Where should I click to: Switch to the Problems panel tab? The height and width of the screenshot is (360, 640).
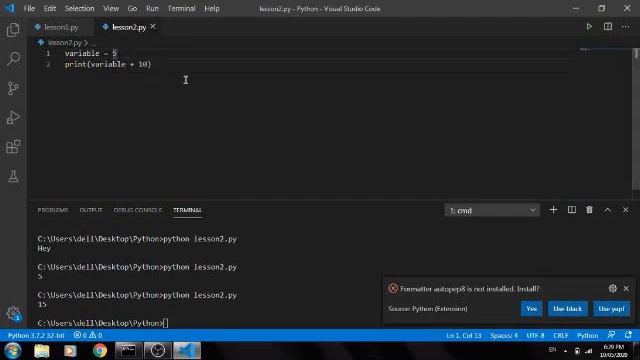click(x=53, y=210)
